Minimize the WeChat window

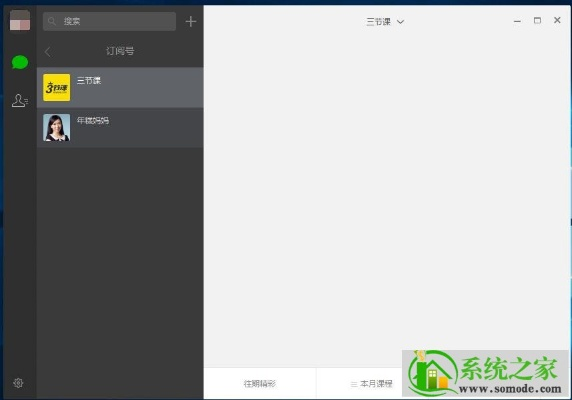(517, 21)
